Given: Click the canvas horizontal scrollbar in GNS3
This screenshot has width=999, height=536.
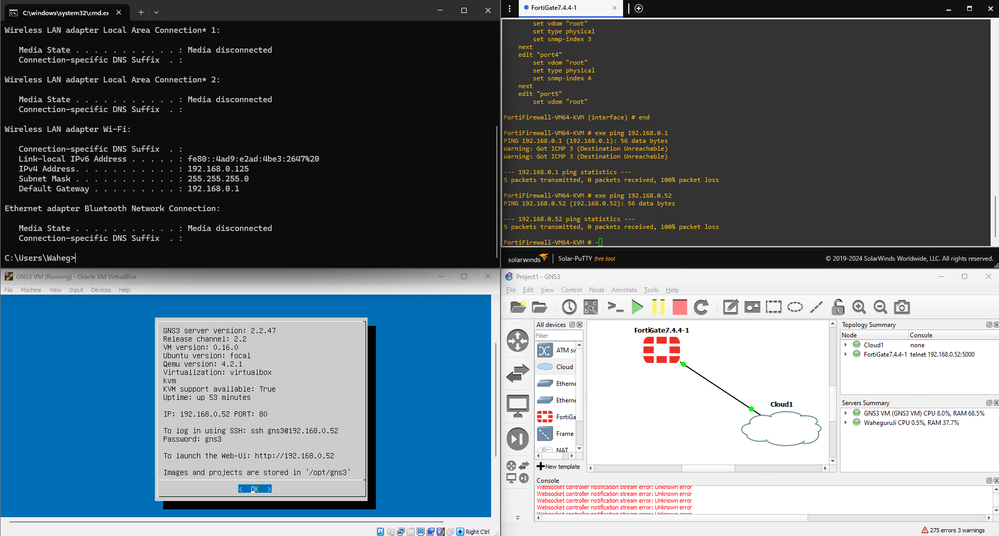Looking at the screenshot, I should point(707,468).
